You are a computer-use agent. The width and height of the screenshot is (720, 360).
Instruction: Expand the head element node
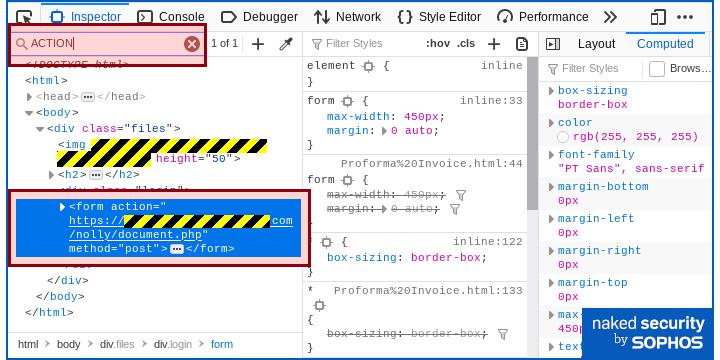[29, 97]
